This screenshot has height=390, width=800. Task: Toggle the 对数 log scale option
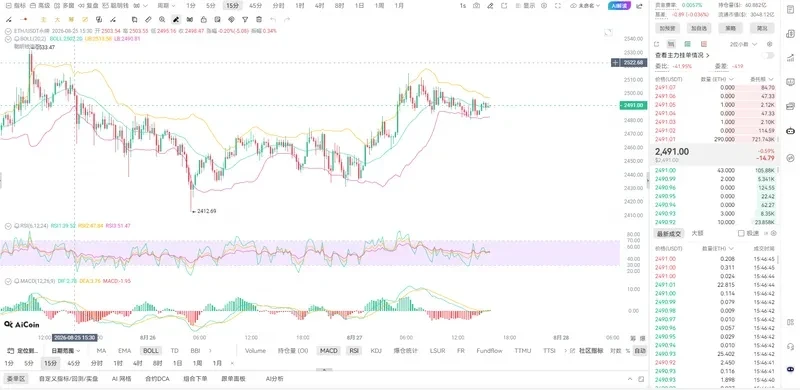point(616,351)
